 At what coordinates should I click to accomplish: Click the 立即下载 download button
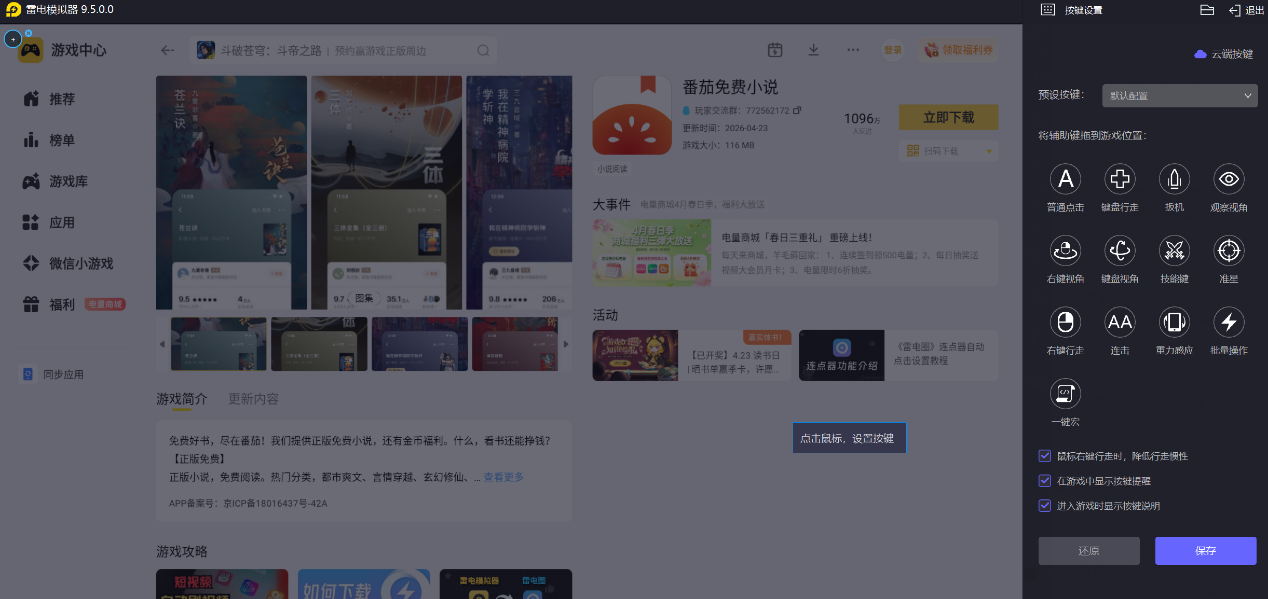point(948,117)
